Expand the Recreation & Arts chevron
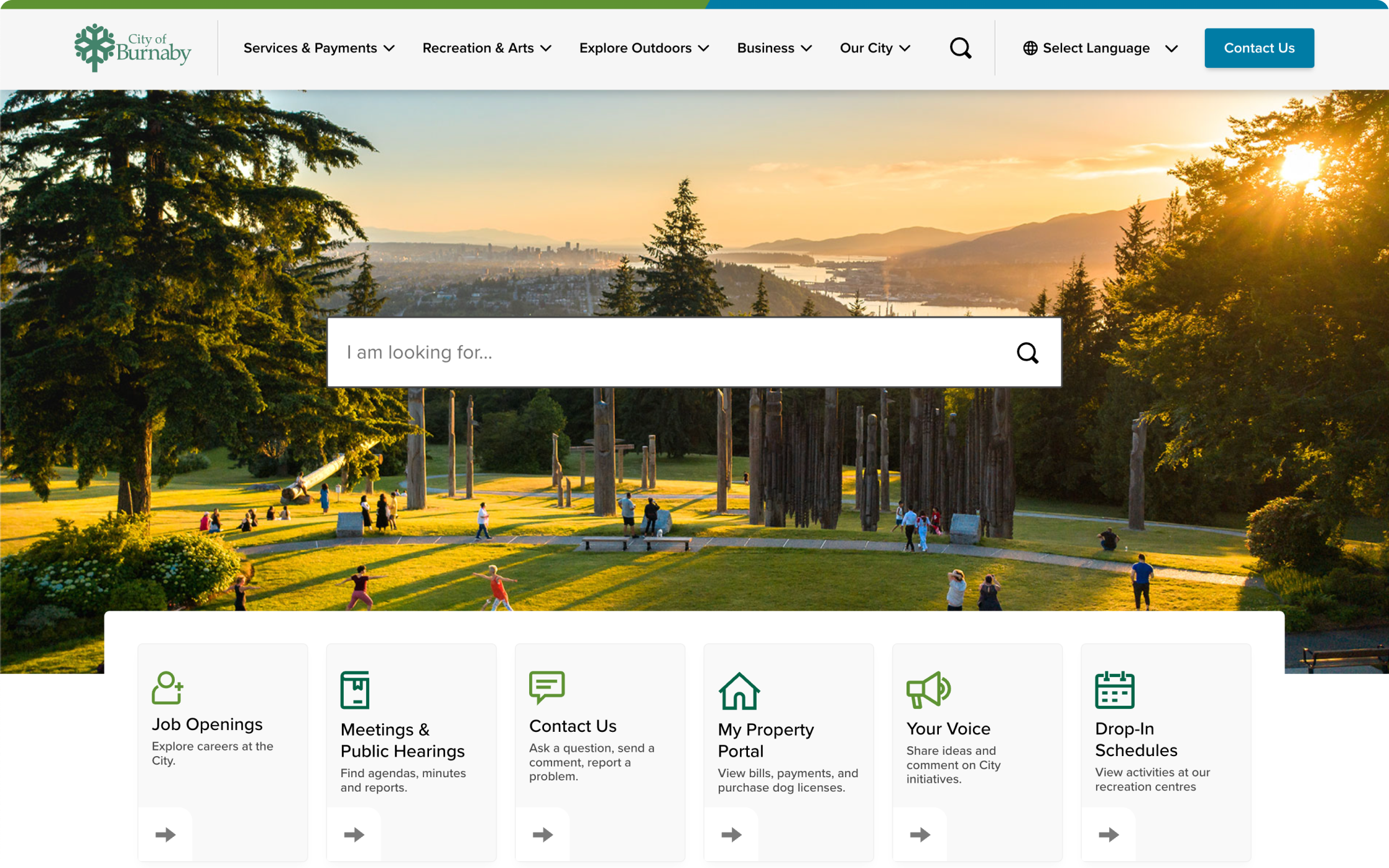The width and height of the screenshot is (1389, 868). click(x=546, y=48)
